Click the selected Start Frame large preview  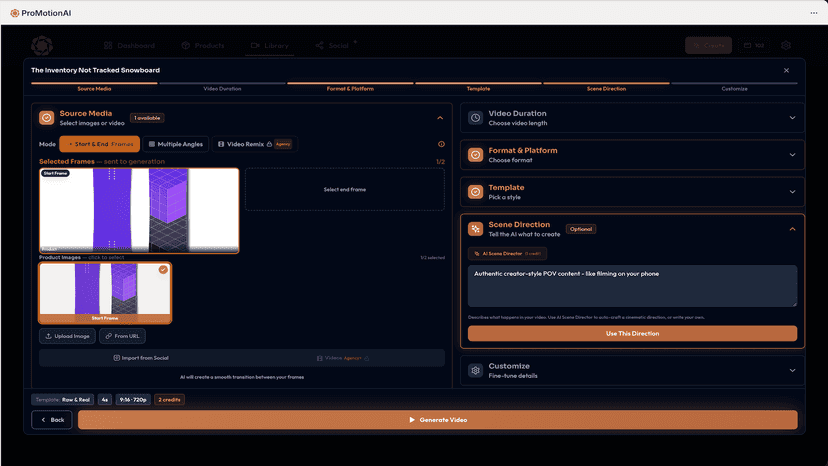pyautogui.click(x=139, y=210)
